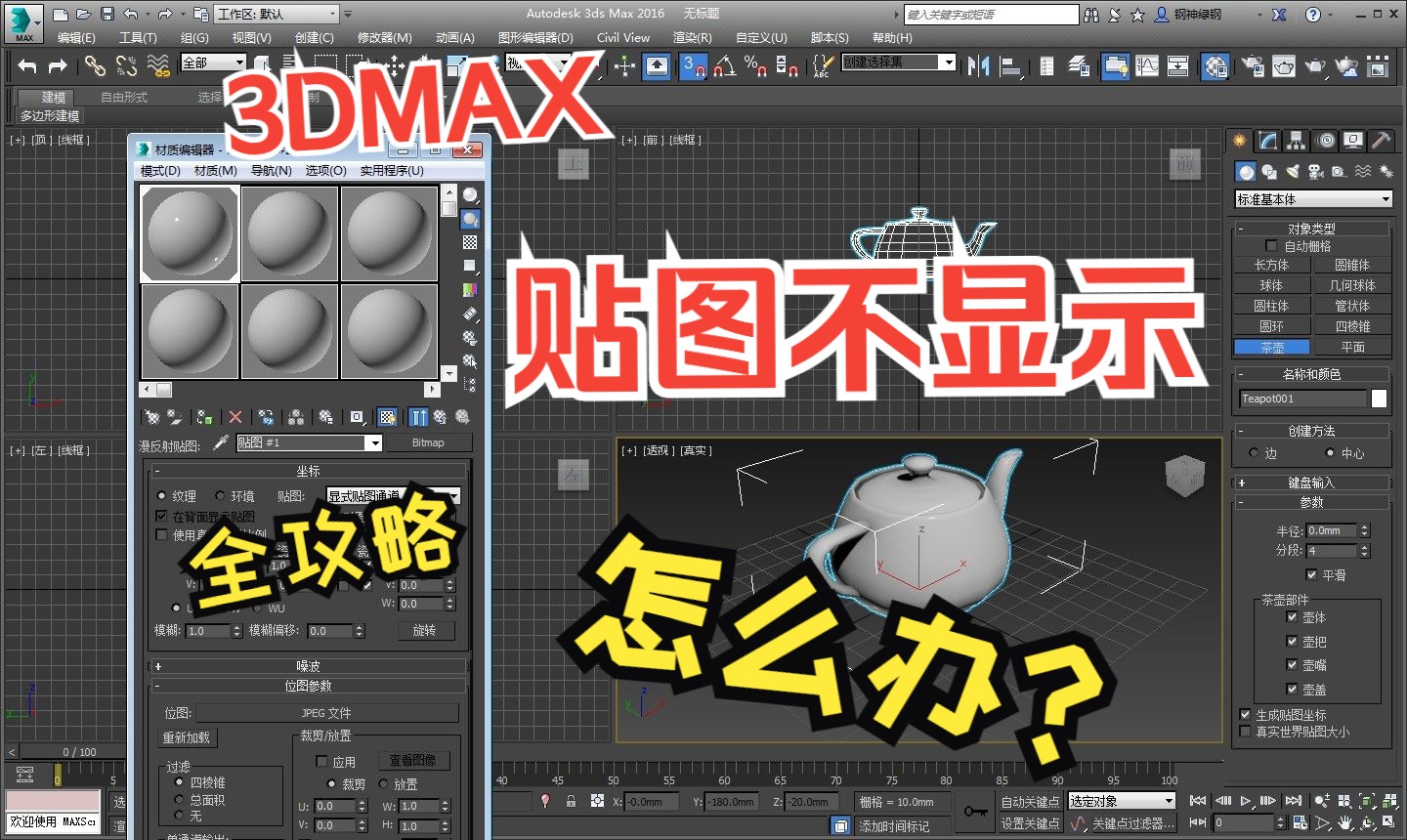Open the Civil View menu

pos(623,37)
